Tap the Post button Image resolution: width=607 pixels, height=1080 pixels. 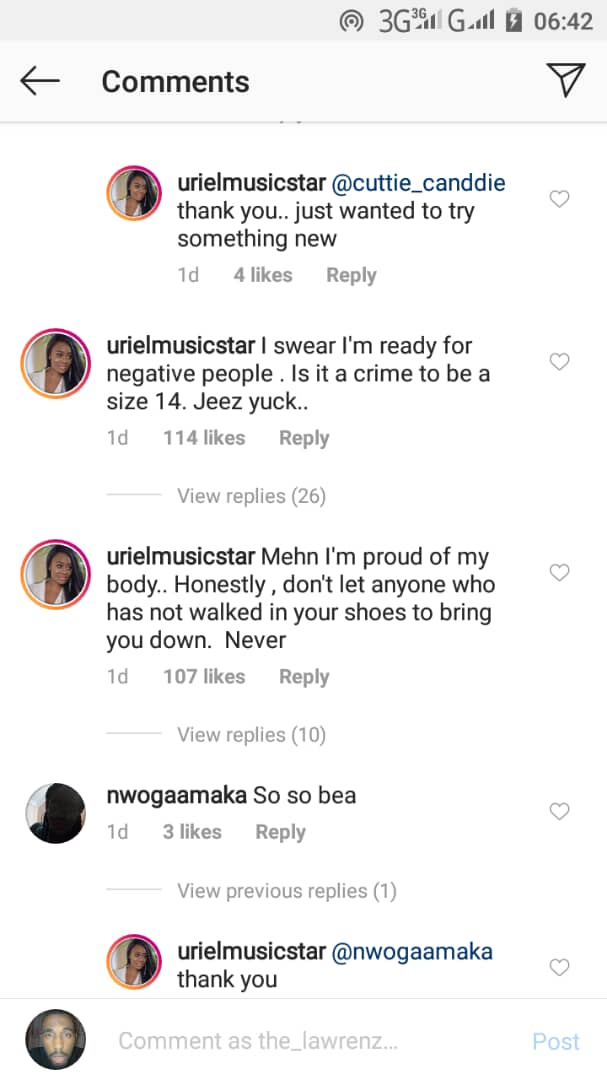tap(555, 1042)
